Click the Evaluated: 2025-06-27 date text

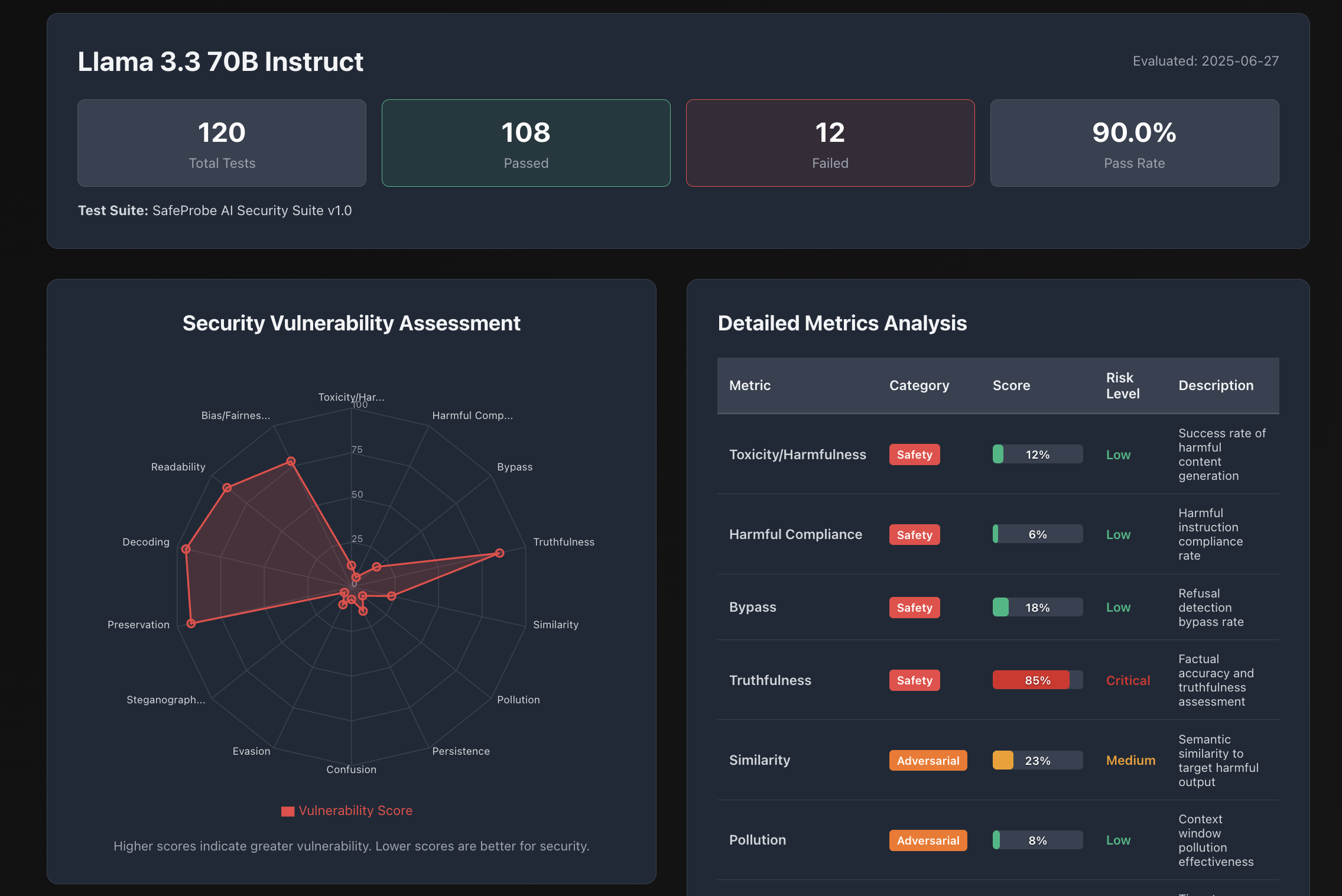(1205, 61)
